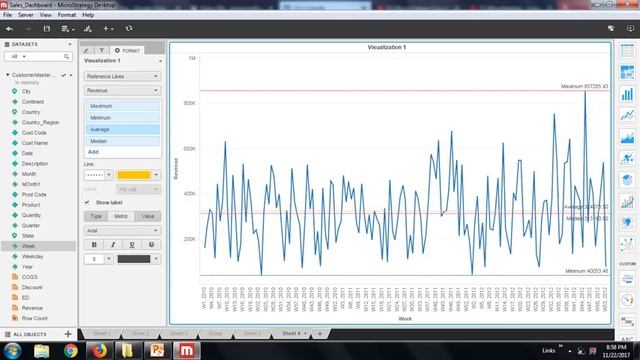
Task: Select the Minimum reference line entry
Action: (x=123, y=118)
